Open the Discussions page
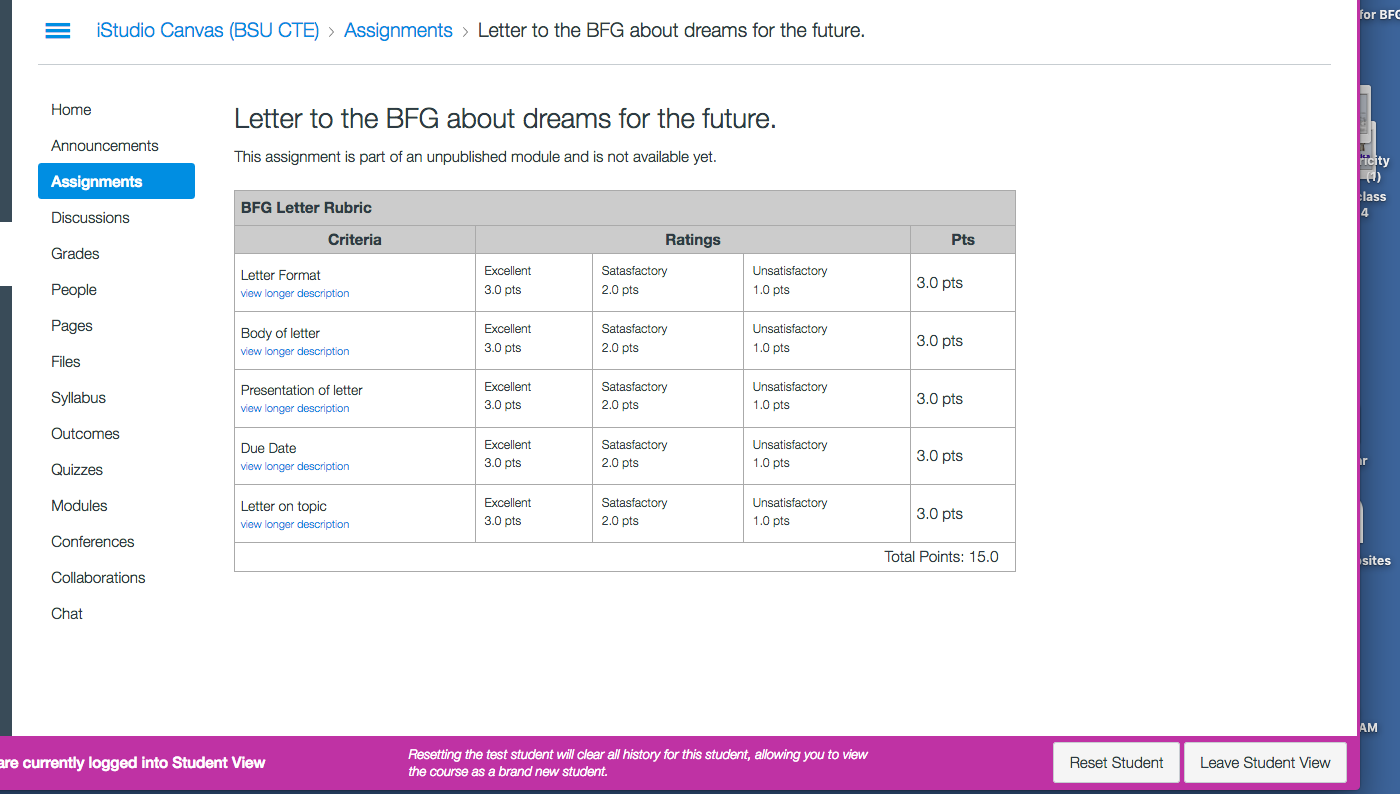The image size is (1400, 794). [x=90, y=218]
